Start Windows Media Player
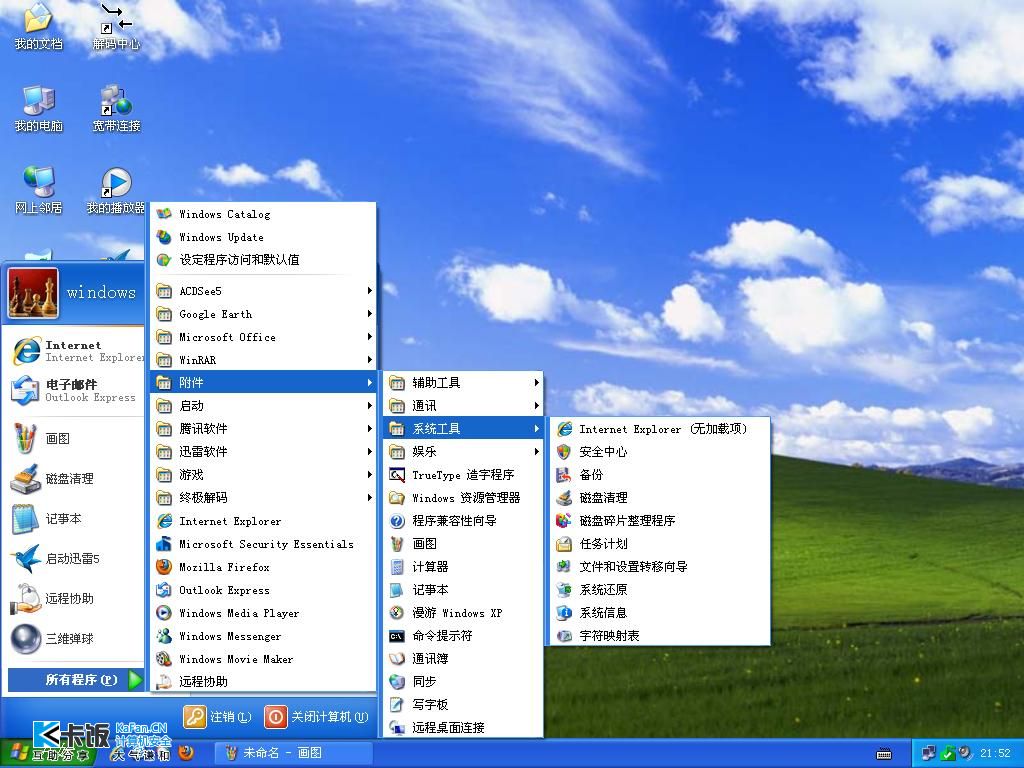The height and width of the screenshot is (768, 1024). [263, 613]
